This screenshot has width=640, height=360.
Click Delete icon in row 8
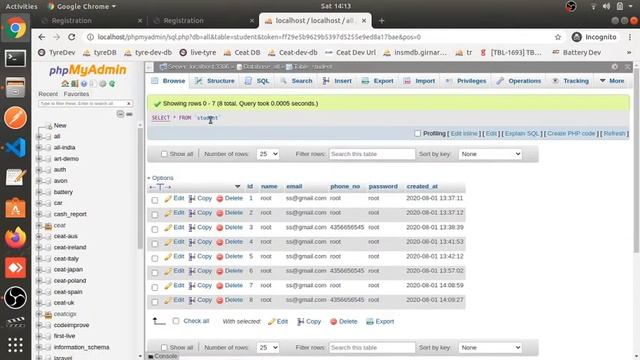pyautogui.click(x=220, y=300)
